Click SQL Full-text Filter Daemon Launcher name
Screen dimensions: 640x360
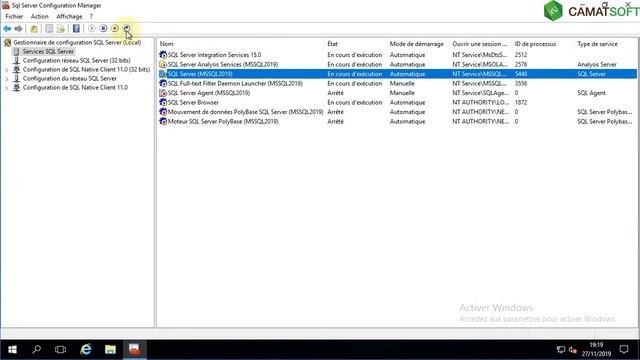point(235,83)
